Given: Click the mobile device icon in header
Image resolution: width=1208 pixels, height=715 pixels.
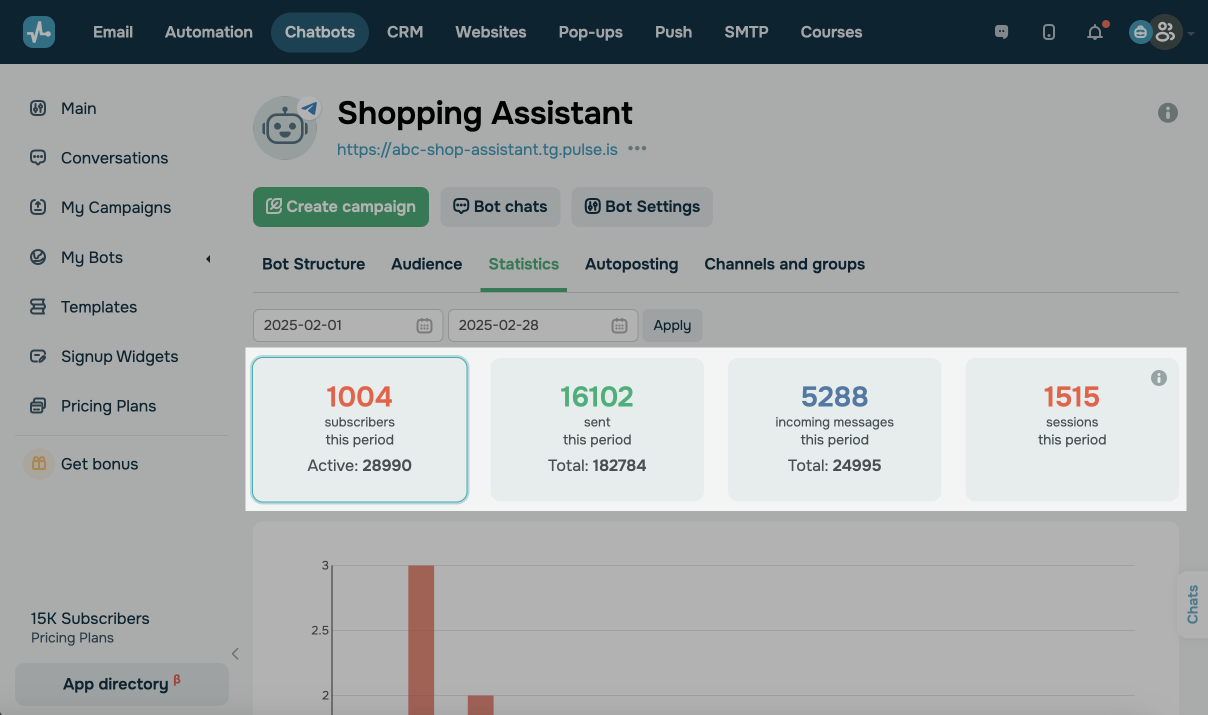Looking at the screenshot, I should point(1048,32).
